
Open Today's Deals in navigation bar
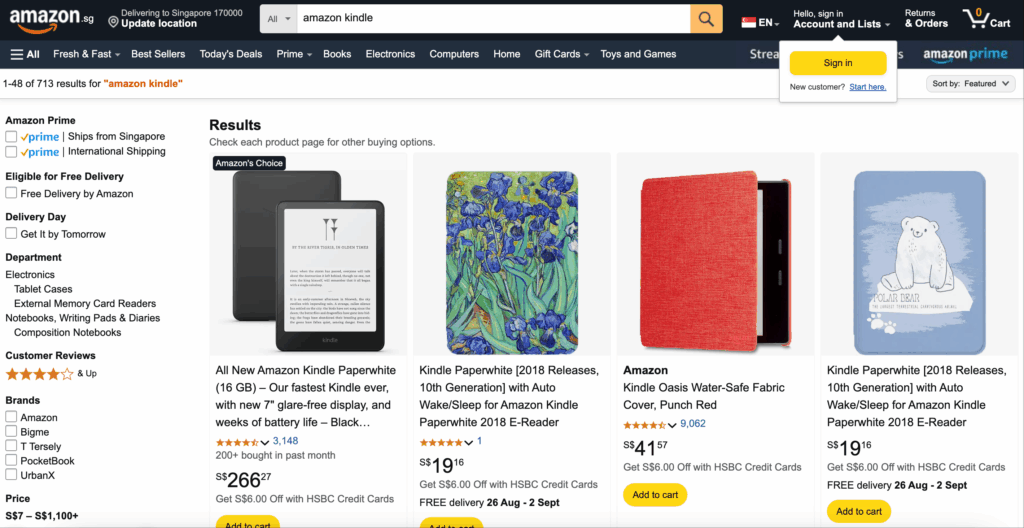(x=230, y=54)
